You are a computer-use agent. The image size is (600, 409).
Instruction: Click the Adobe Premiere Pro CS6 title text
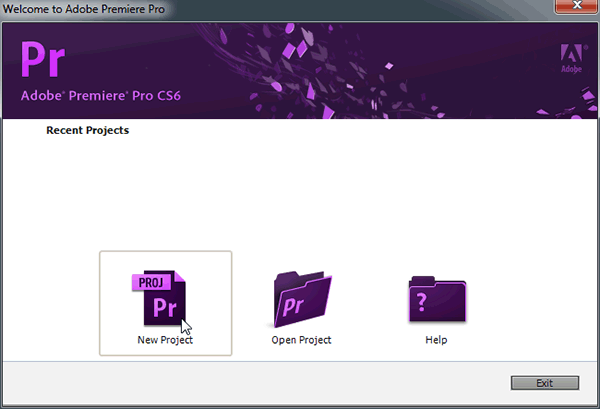(101, 96)
